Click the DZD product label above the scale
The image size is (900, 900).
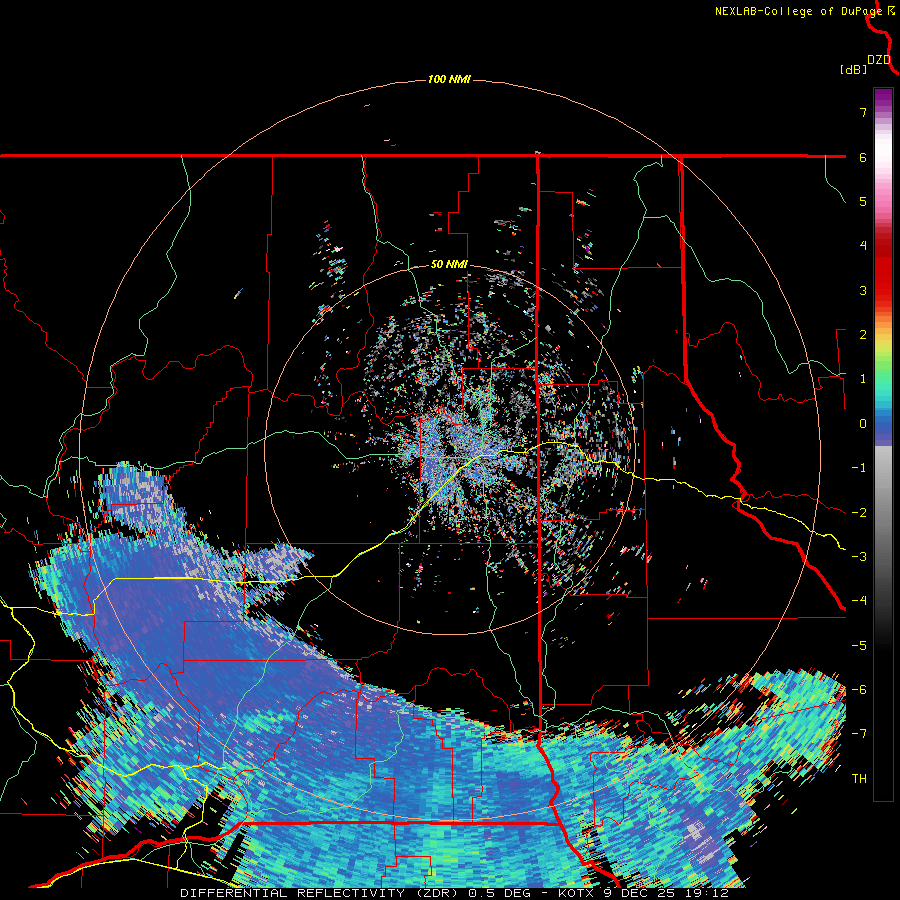879,60
